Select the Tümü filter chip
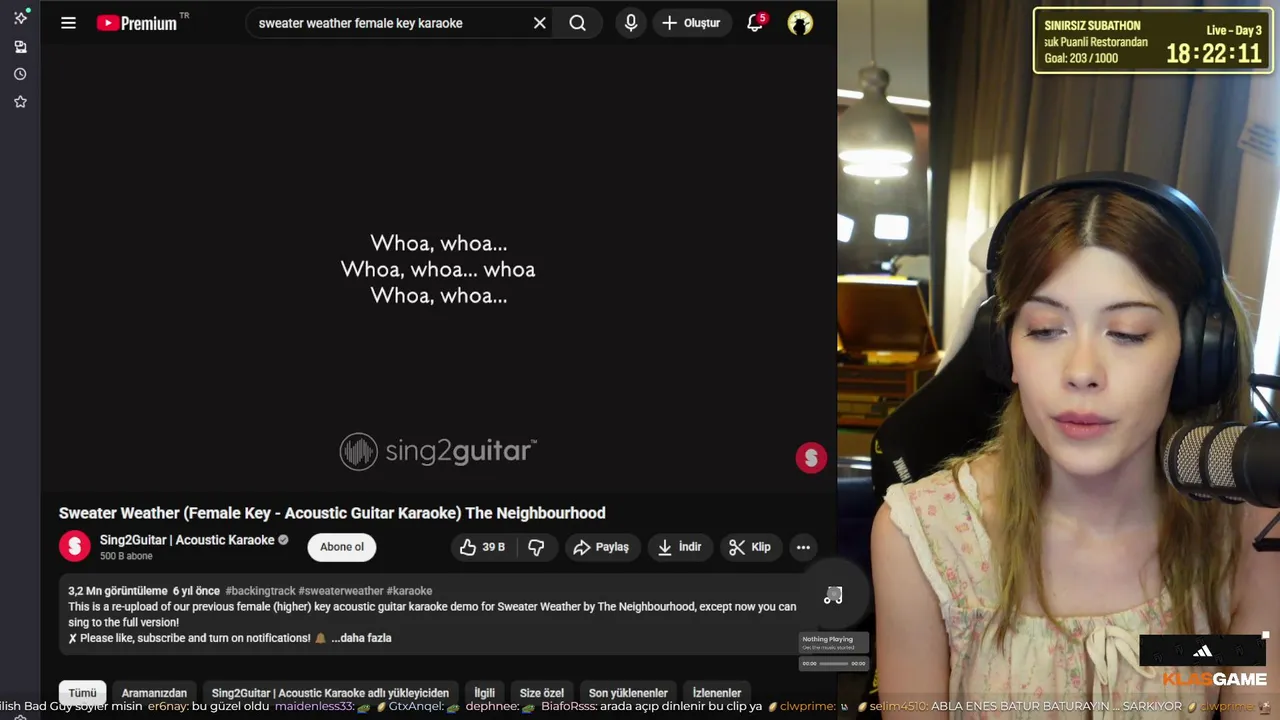1280x720 pixels. (x=82, y=693)
